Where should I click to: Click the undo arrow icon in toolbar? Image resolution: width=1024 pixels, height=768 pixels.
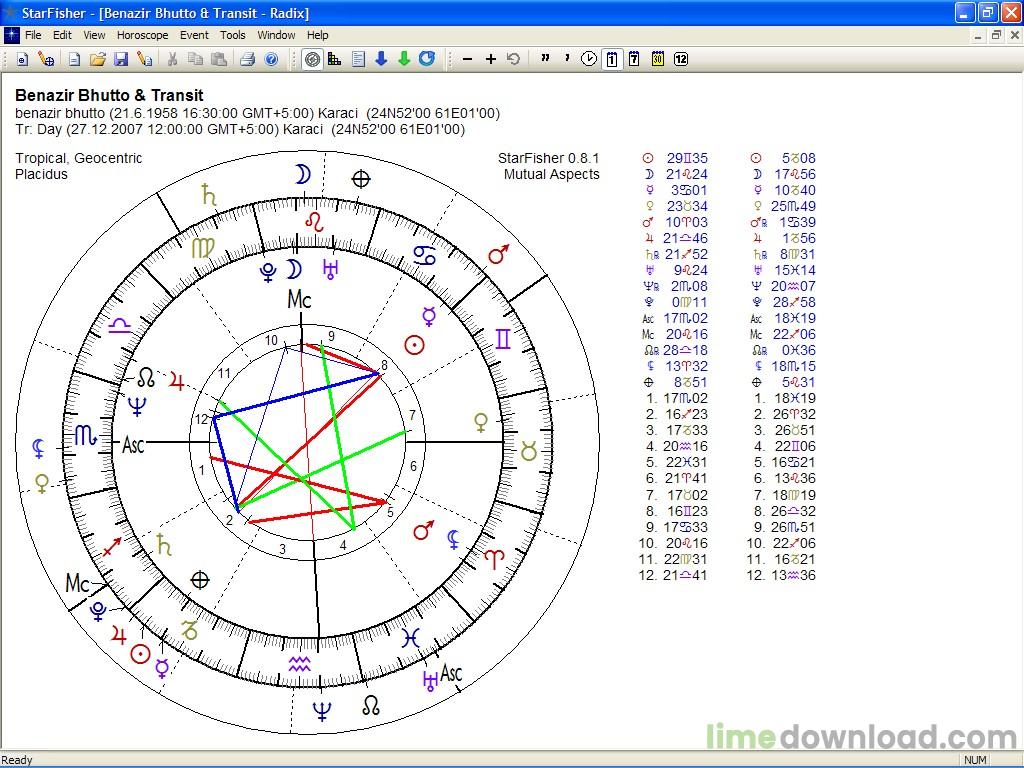(x=514, y=59)
